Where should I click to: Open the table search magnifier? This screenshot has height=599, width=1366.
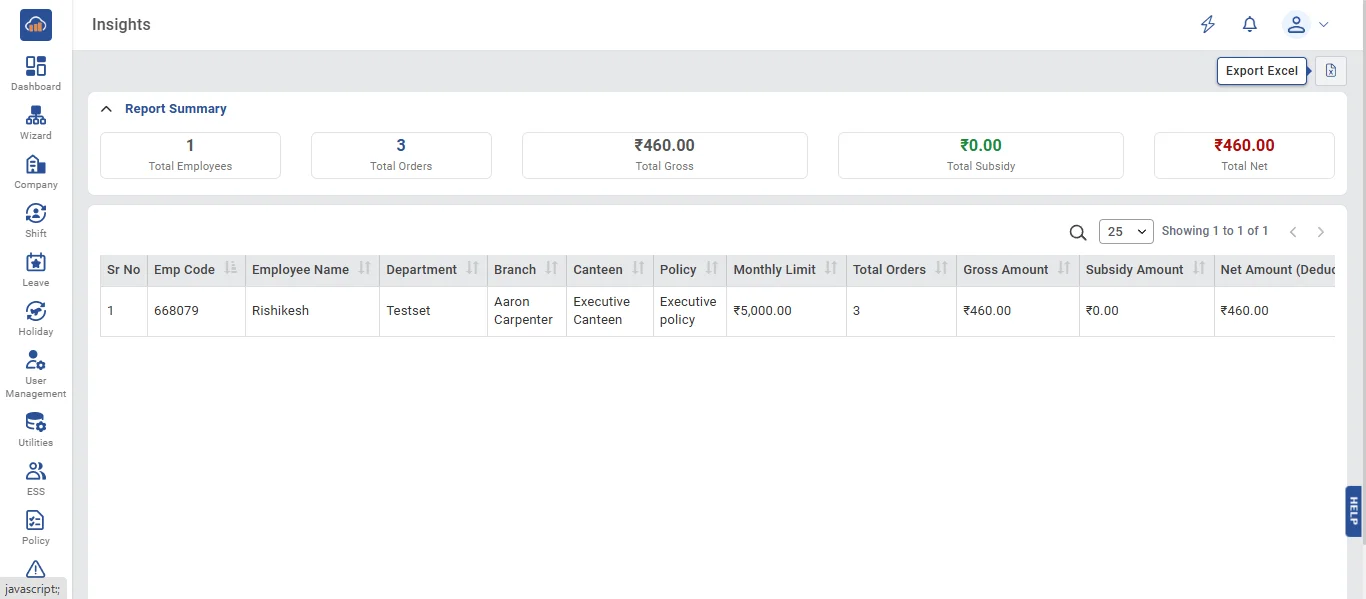tap(1078, 232)
